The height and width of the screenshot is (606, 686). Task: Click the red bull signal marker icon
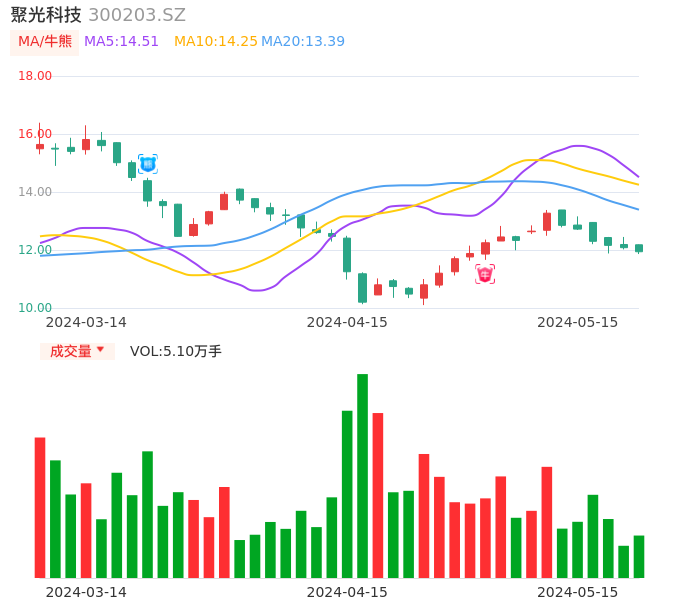click(485, 274)
